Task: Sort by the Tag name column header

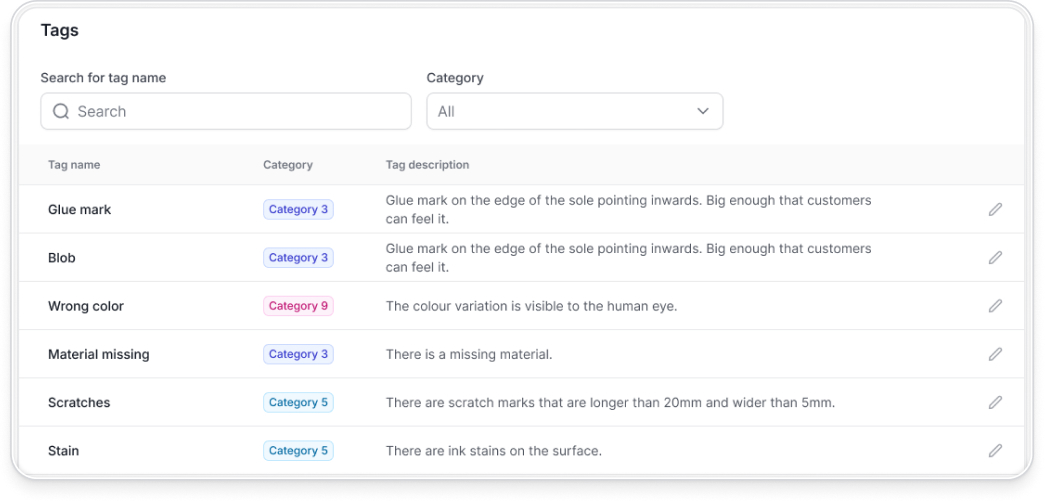Action: 74,165
